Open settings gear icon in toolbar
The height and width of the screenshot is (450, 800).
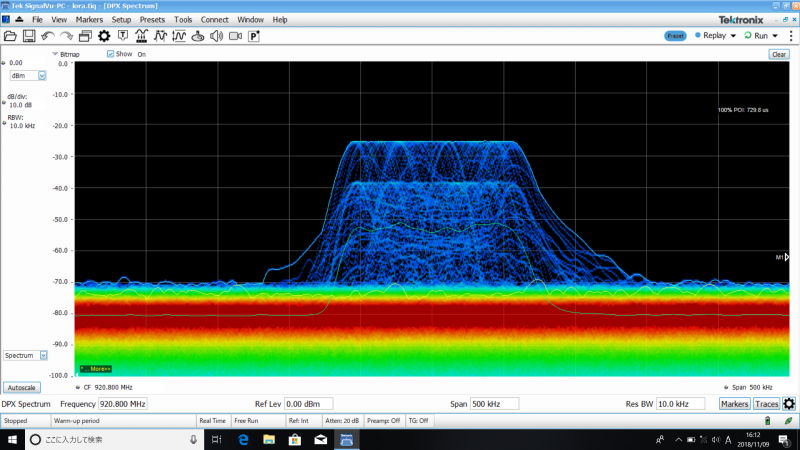click(x=104, y=36)
